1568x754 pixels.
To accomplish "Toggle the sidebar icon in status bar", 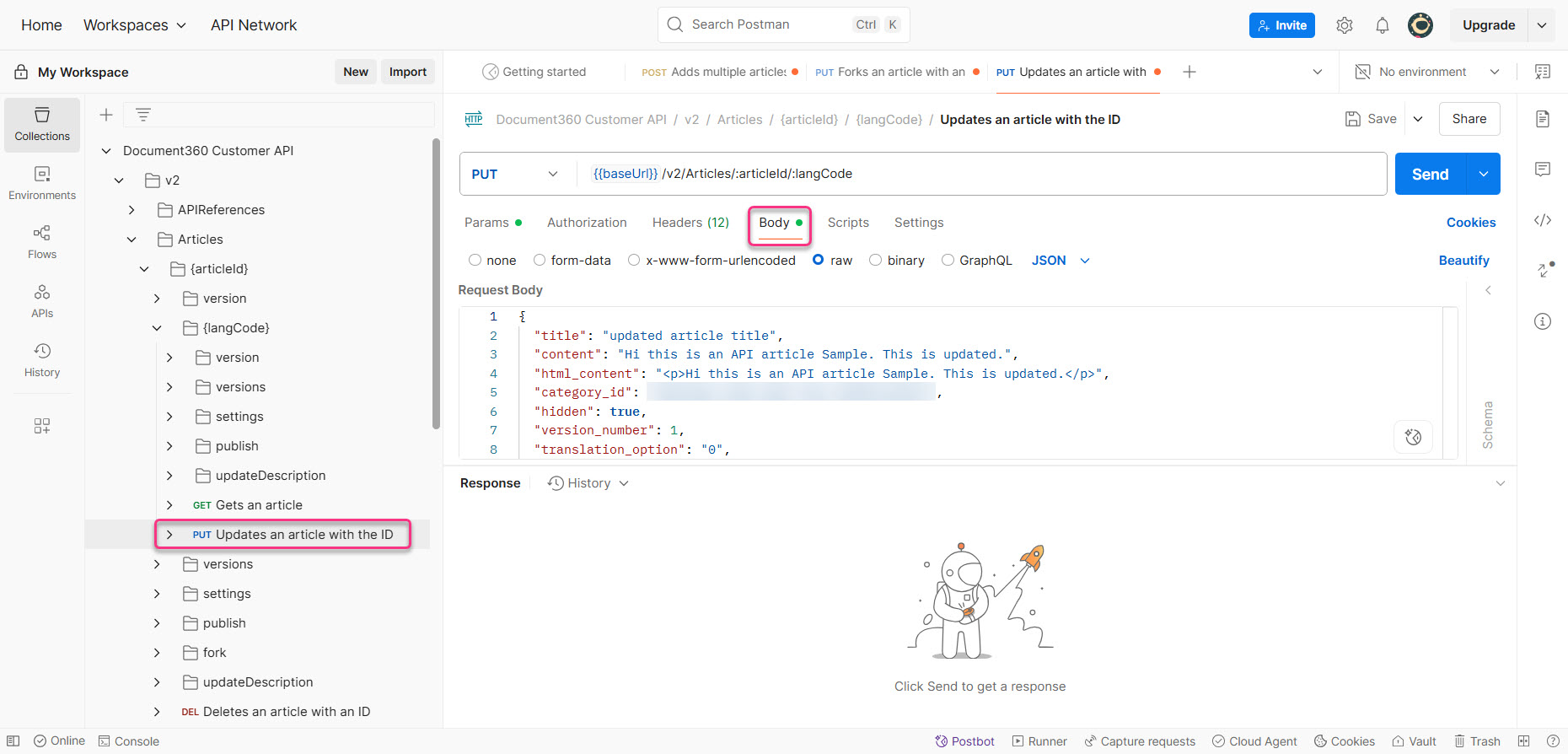I will [13, 741].
